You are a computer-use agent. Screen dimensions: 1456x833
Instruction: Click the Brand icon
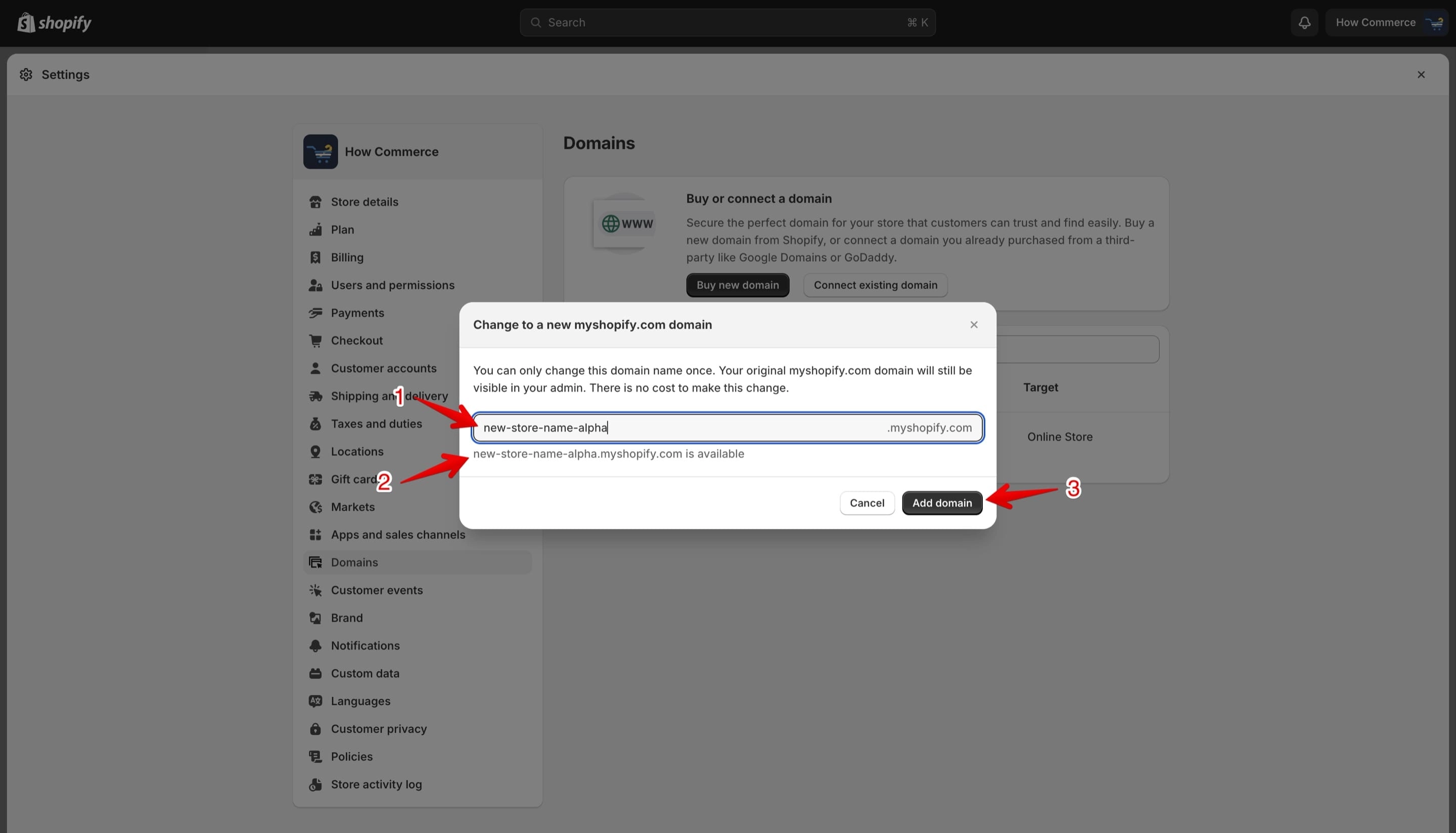(x=315, y=618)
